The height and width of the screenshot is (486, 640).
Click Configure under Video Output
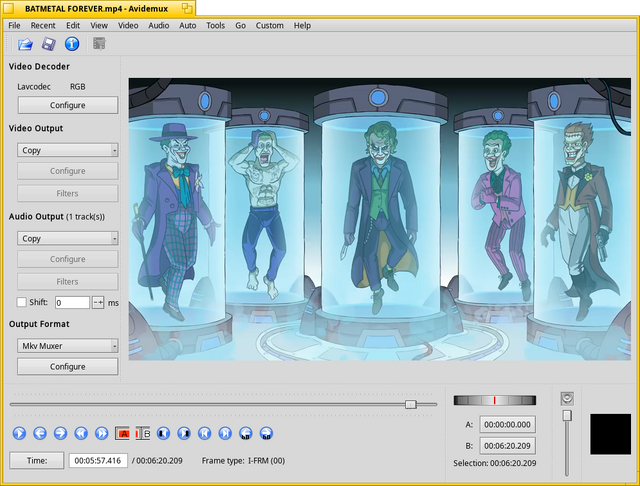68,171
